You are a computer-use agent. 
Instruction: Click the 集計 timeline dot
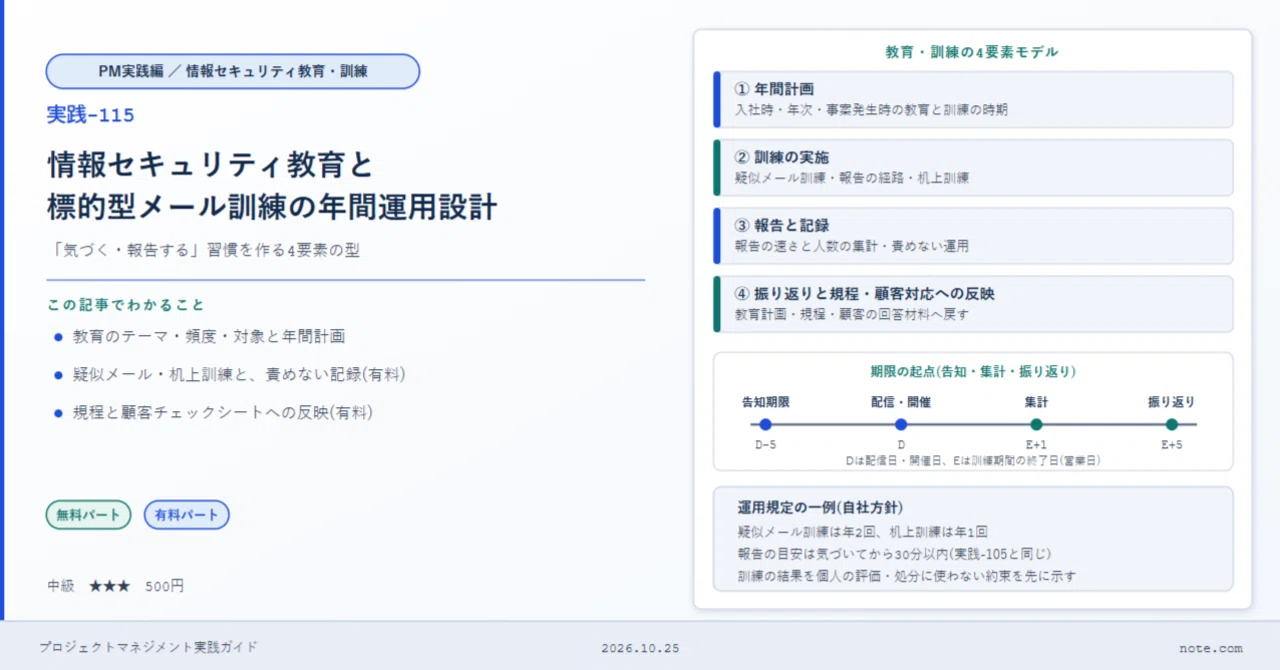[x=1036, y=424]
